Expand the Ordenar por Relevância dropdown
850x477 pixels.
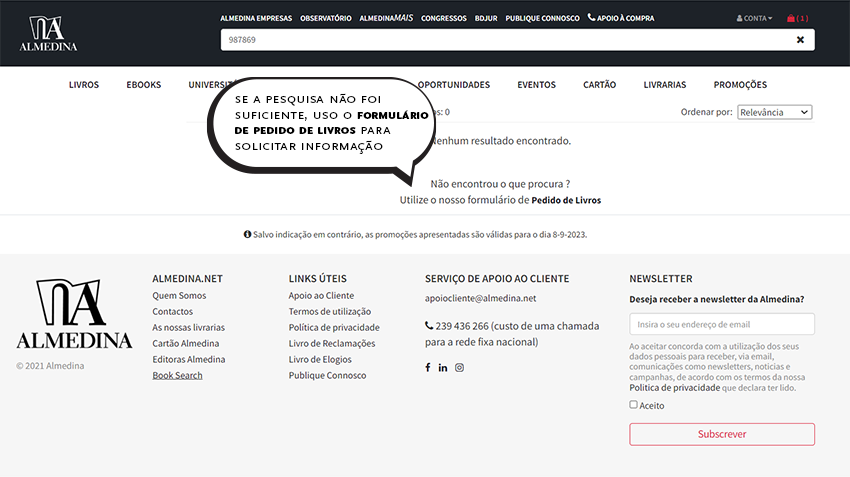(774, 112)
